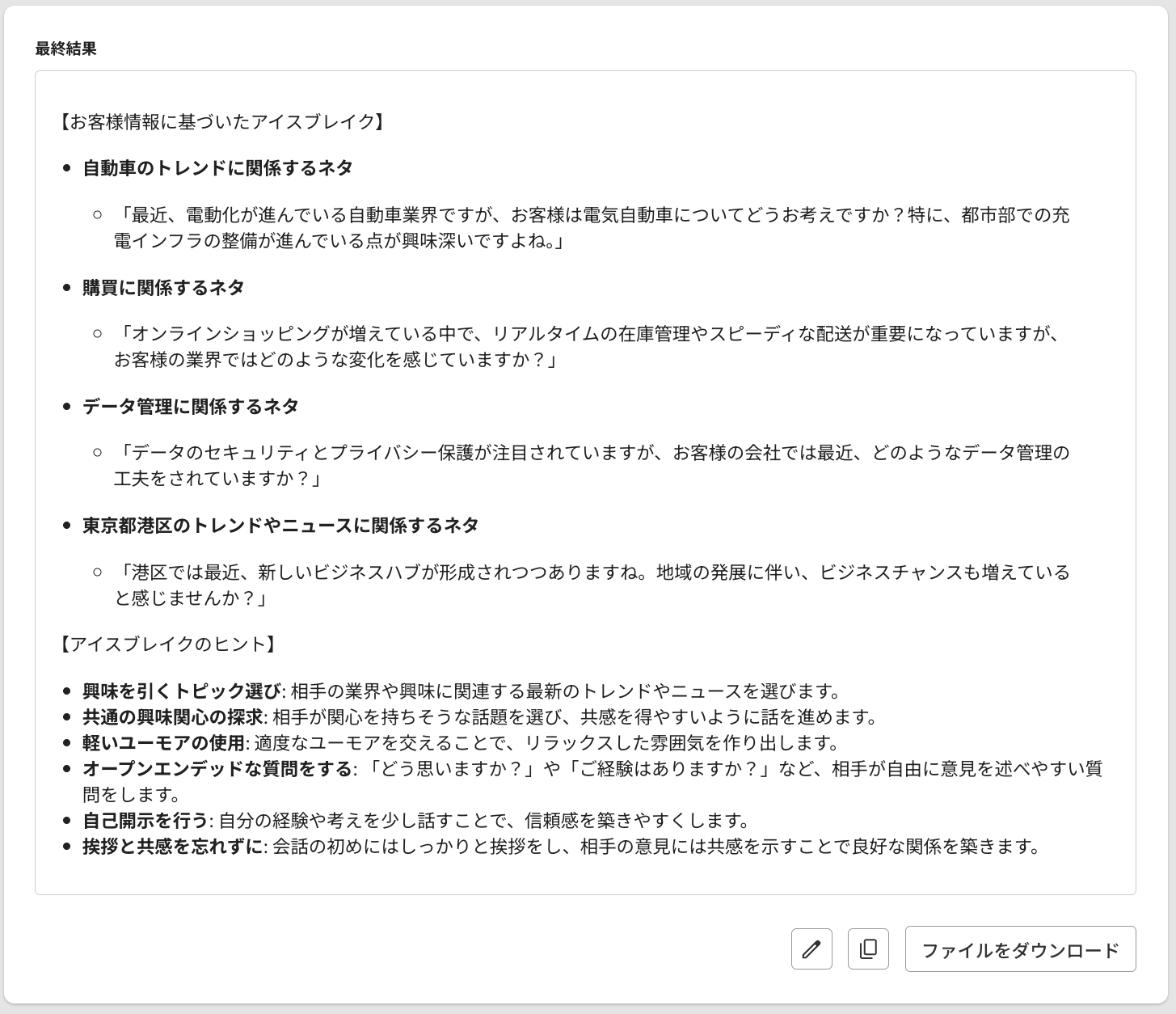The image size is (1176, 1014).
Task: Click the 【お客様情報に基づいたアイスブレイク】 section title
Action: click(221, 122)
